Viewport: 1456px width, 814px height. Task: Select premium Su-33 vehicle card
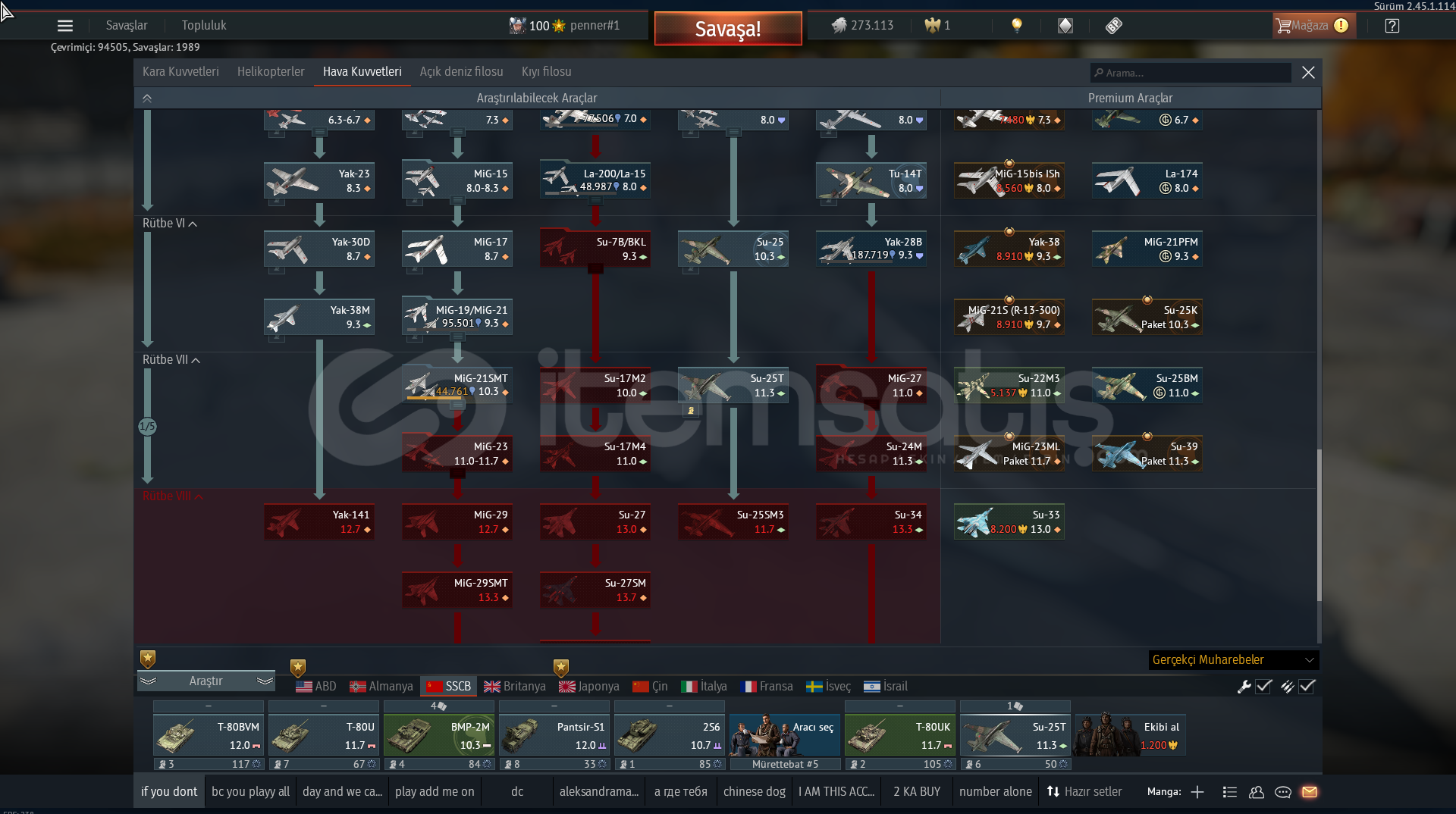click(1009, 522)
